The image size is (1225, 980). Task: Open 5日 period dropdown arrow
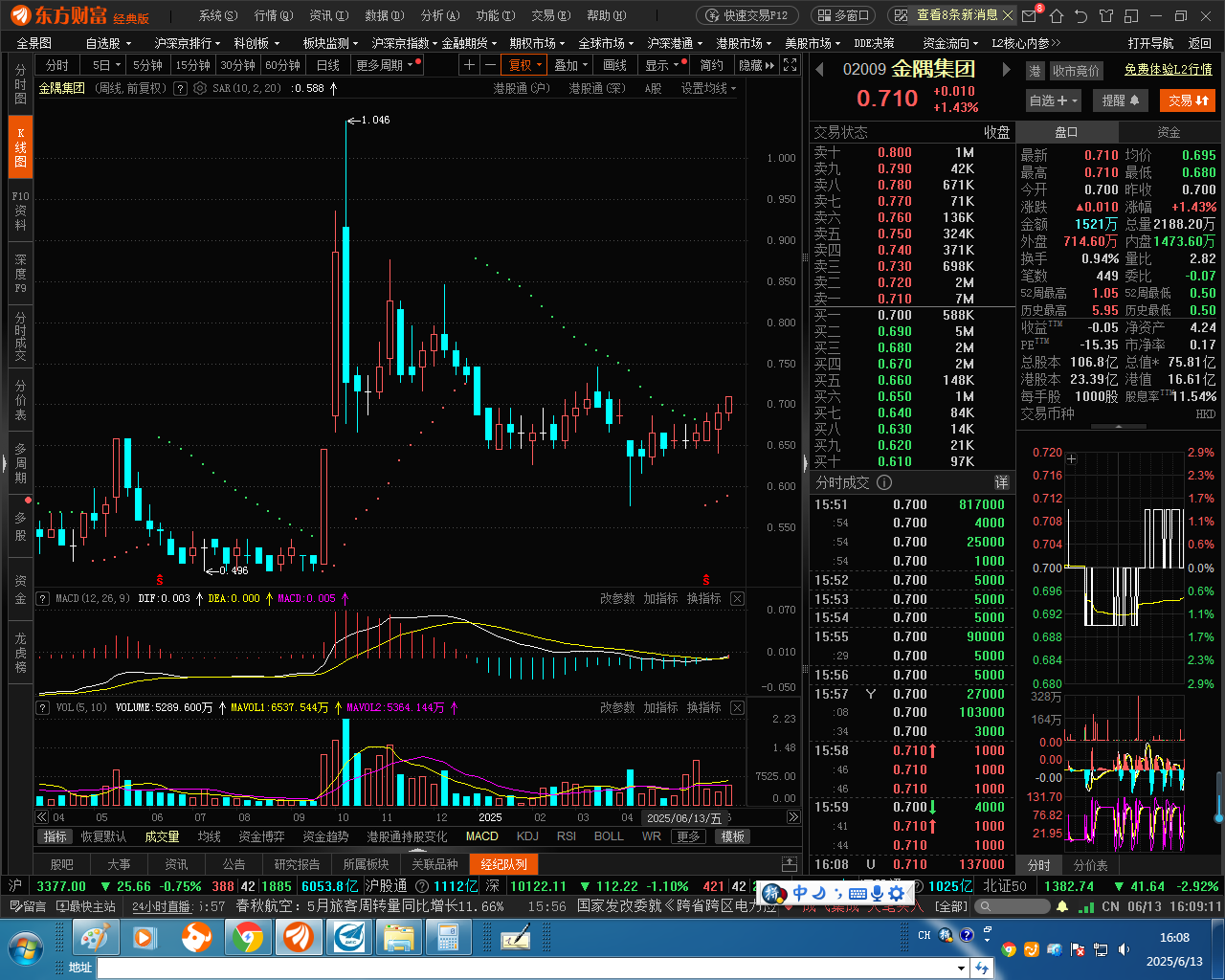(x=118, y=64)
